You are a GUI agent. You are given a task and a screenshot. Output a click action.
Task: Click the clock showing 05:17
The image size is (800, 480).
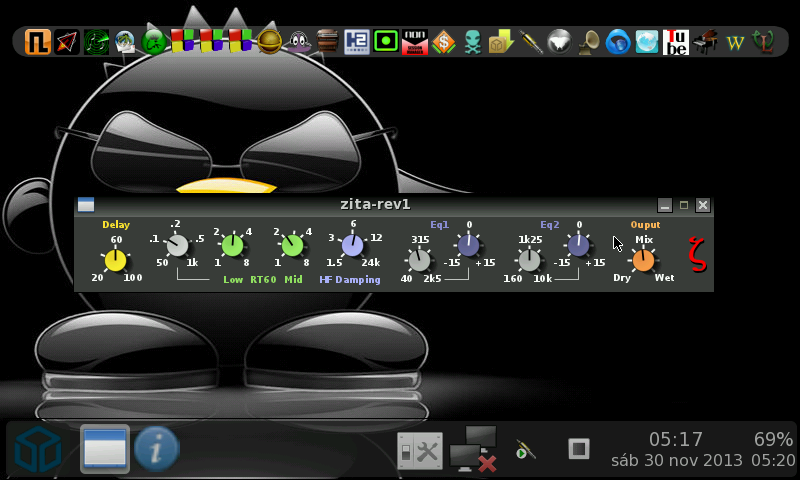676,439
